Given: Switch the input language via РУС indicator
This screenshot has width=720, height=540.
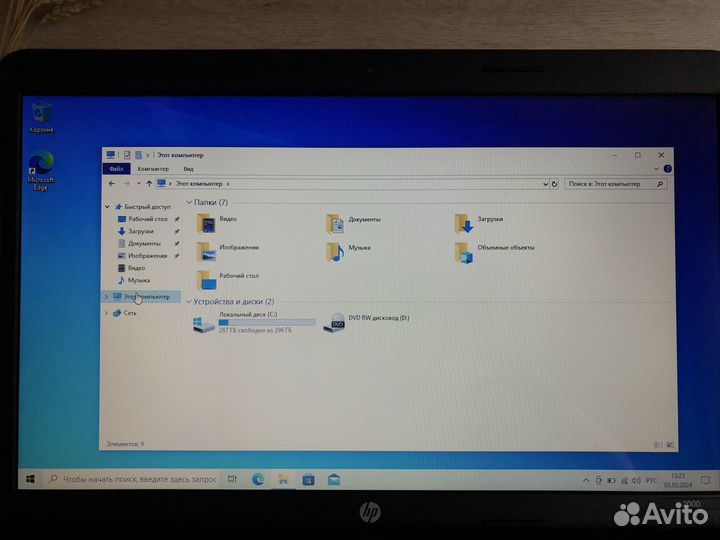Looking at the screenshot, I should pyautogui.click(x=651, y=480).
